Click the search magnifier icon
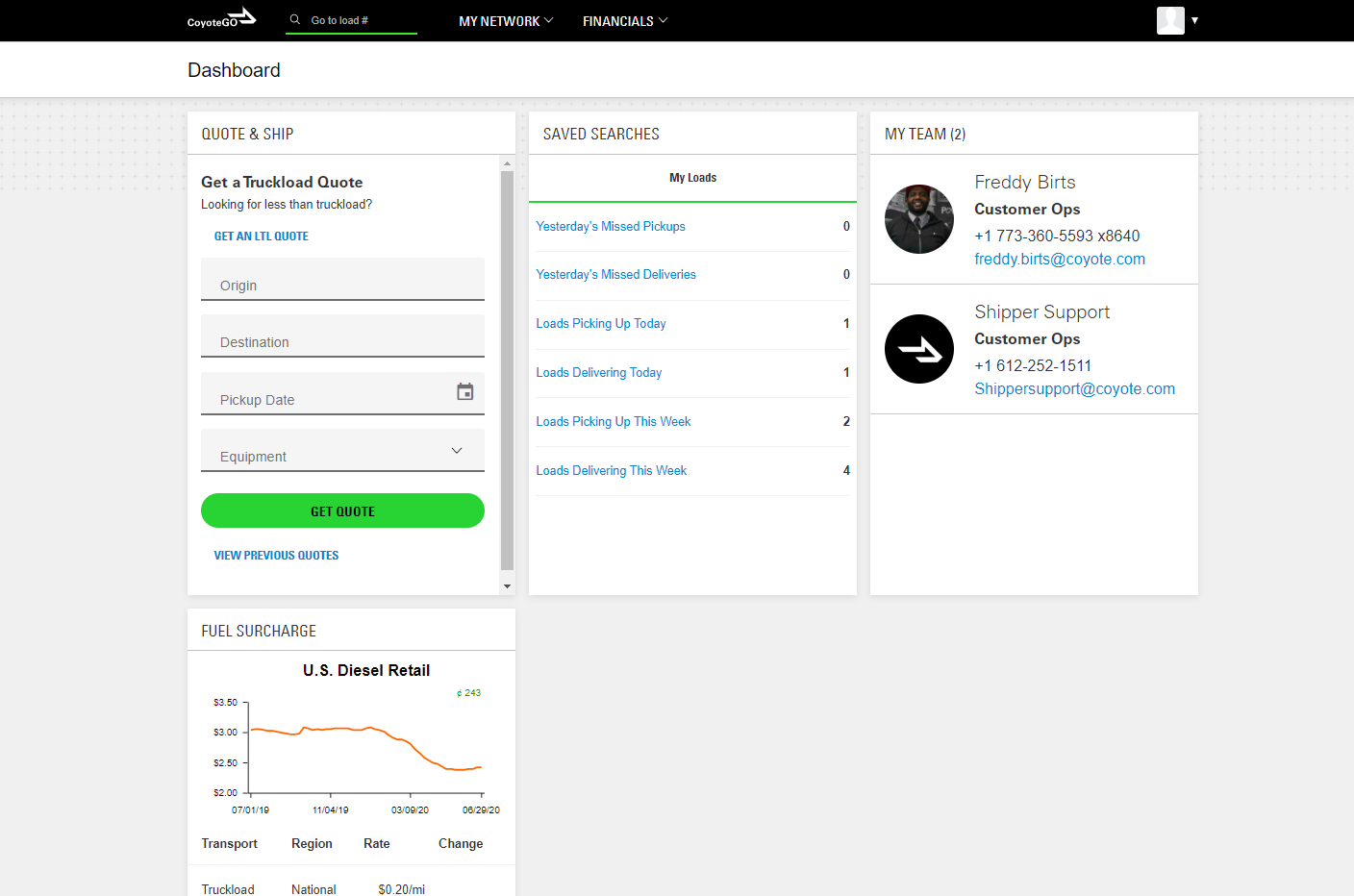 tap(295, 19)
